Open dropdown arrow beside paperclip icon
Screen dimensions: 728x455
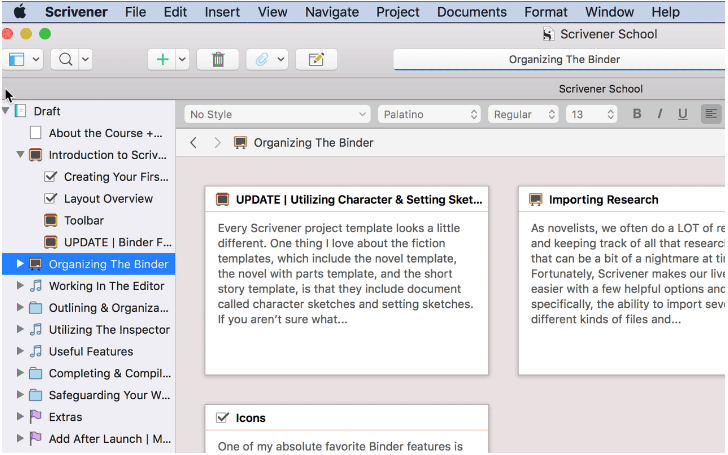281,59
